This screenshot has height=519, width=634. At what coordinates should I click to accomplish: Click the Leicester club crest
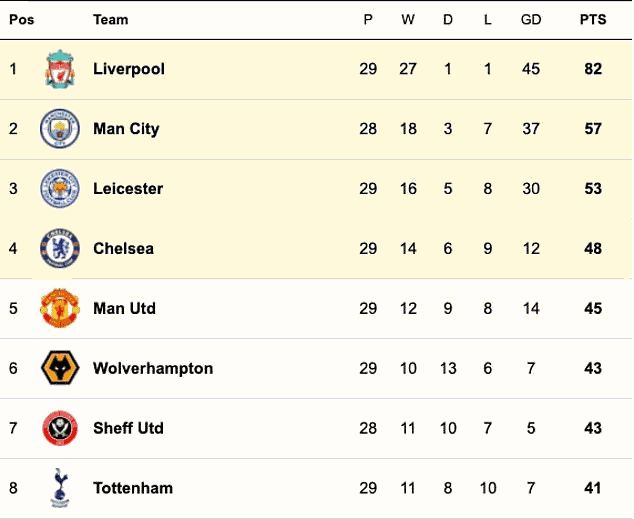point(60,188)
